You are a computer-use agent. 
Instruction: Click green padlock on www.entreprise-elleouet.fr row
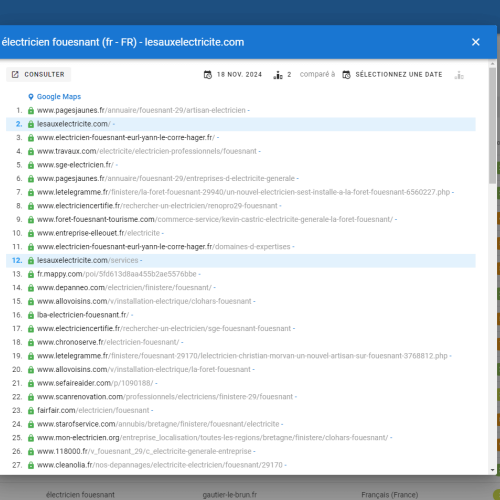coord(31,233)
